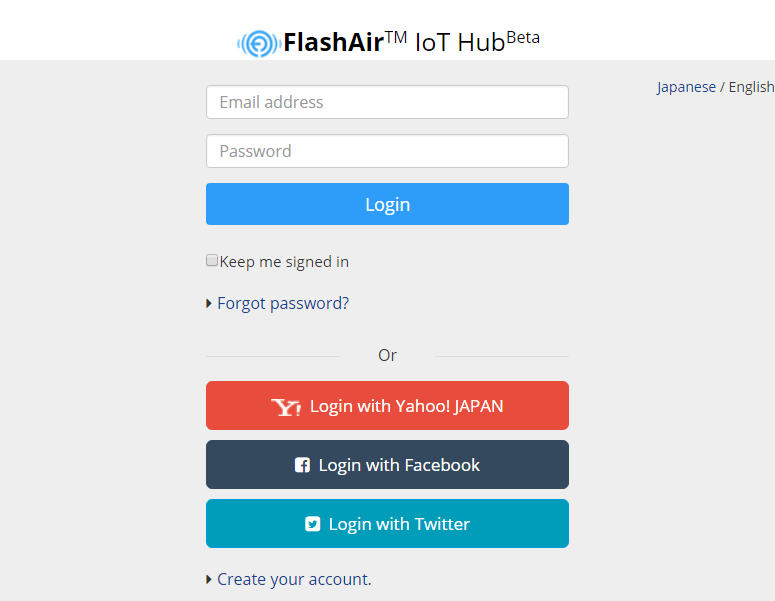Switch language to Japanese
This screenshot has width=775, height=601.
[x=686, y=87]
